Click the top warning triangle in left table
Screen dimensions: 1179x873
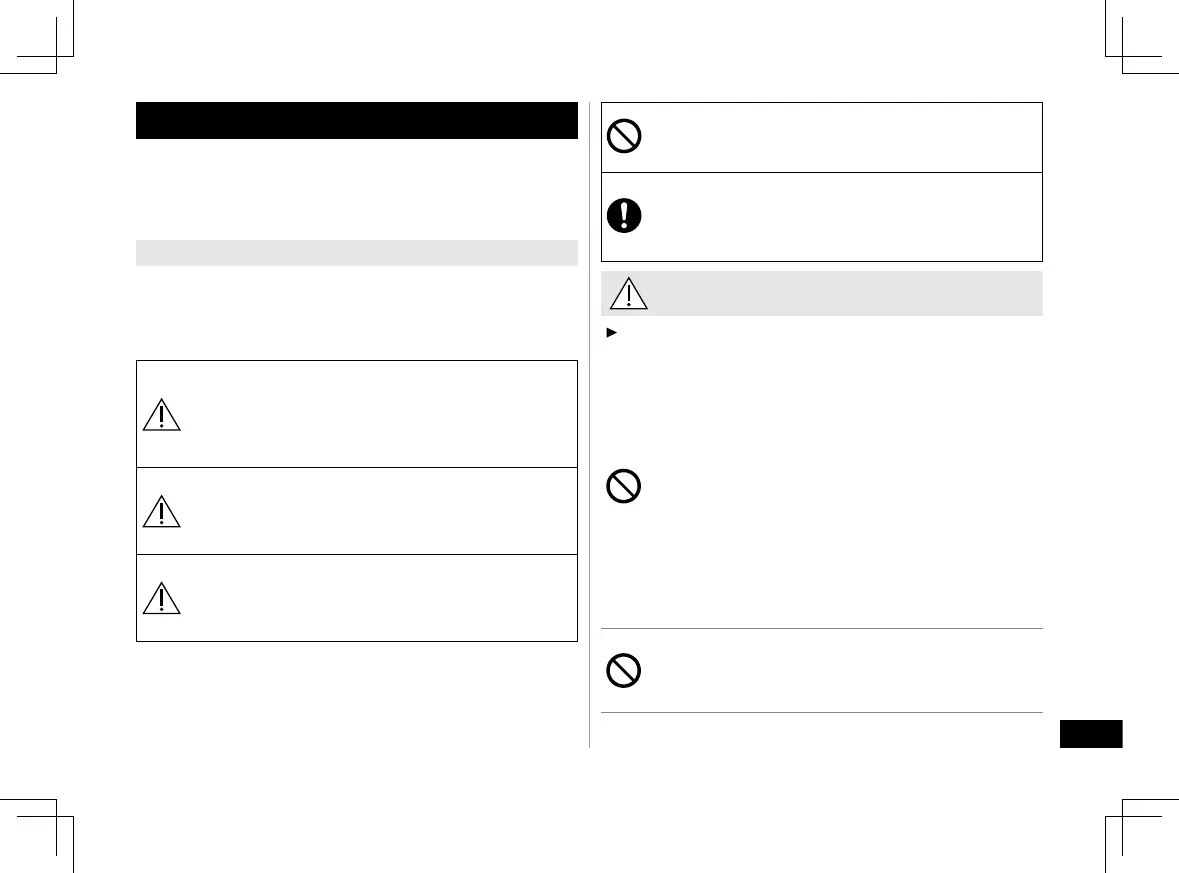click(x=161, y=413)
